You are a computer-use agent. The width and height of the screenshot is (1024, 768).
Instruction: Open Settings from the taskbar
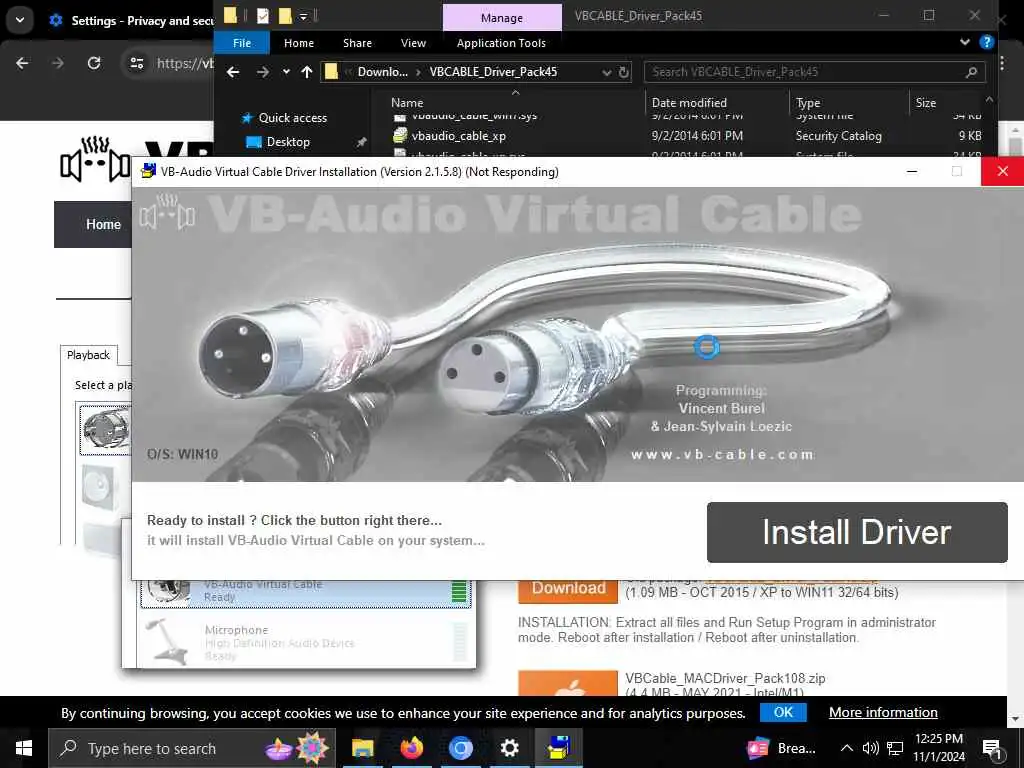[x=509, y=748]
